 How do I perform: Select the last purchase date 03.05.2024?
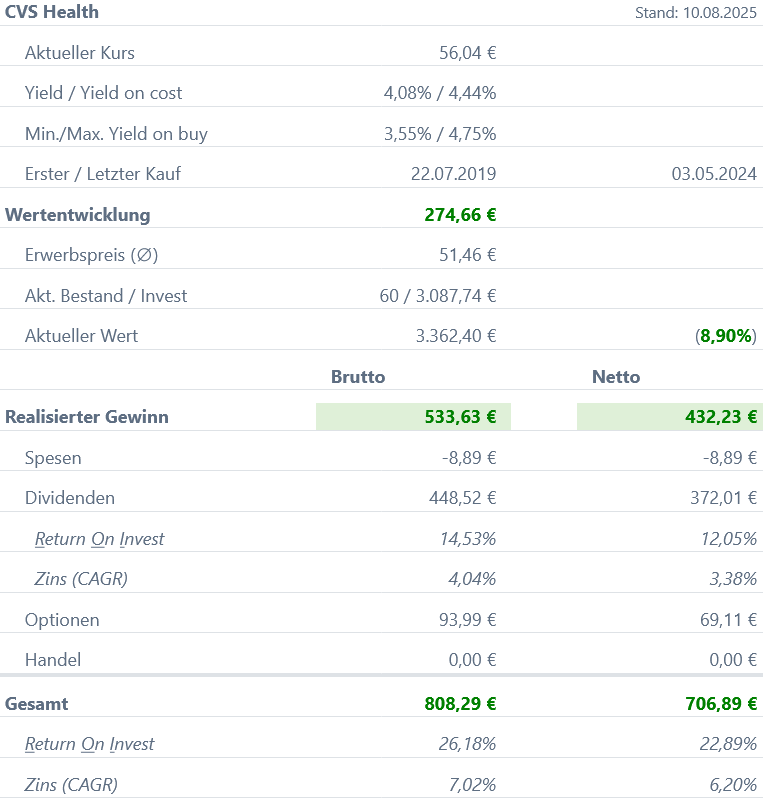click(x=714, y=174)
